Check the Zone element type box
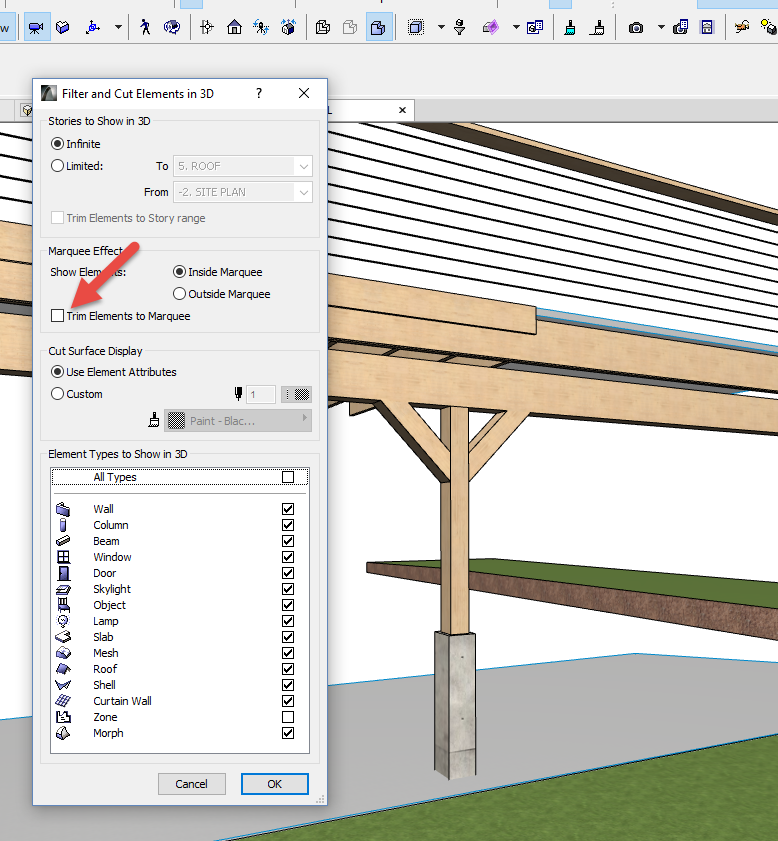The width and height of the screenshot is (778, 841). pos(288,717)
